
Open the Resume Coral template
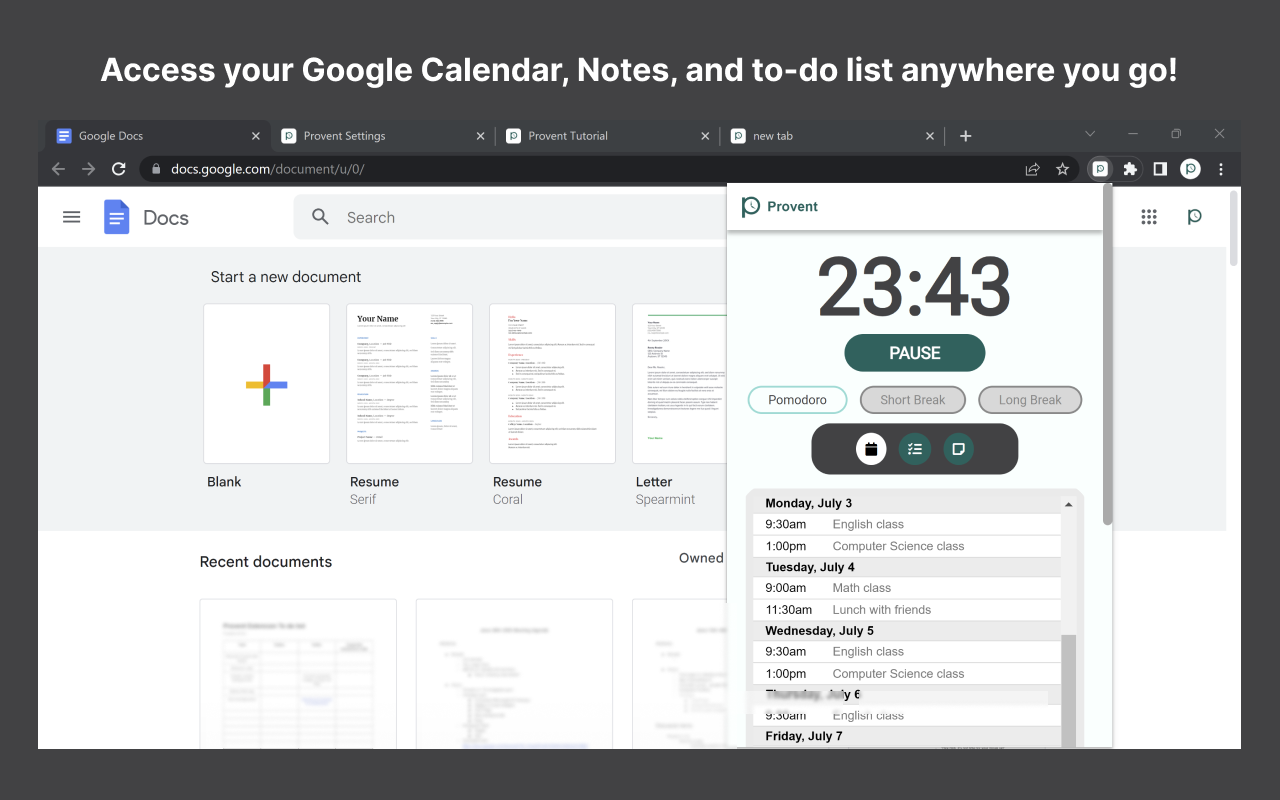click(x=552, y=384)
